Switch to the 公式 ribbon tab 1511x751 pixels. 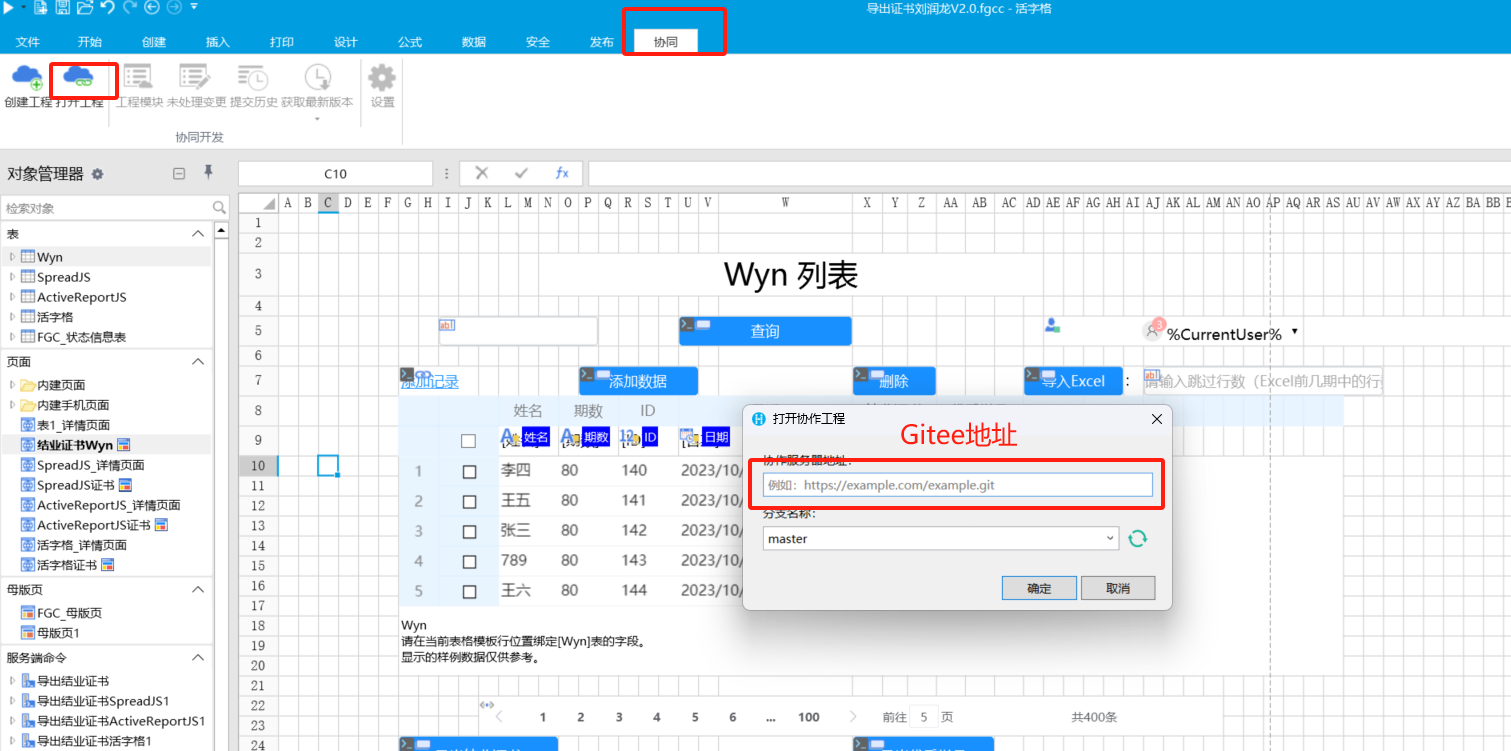coord(410,42)
